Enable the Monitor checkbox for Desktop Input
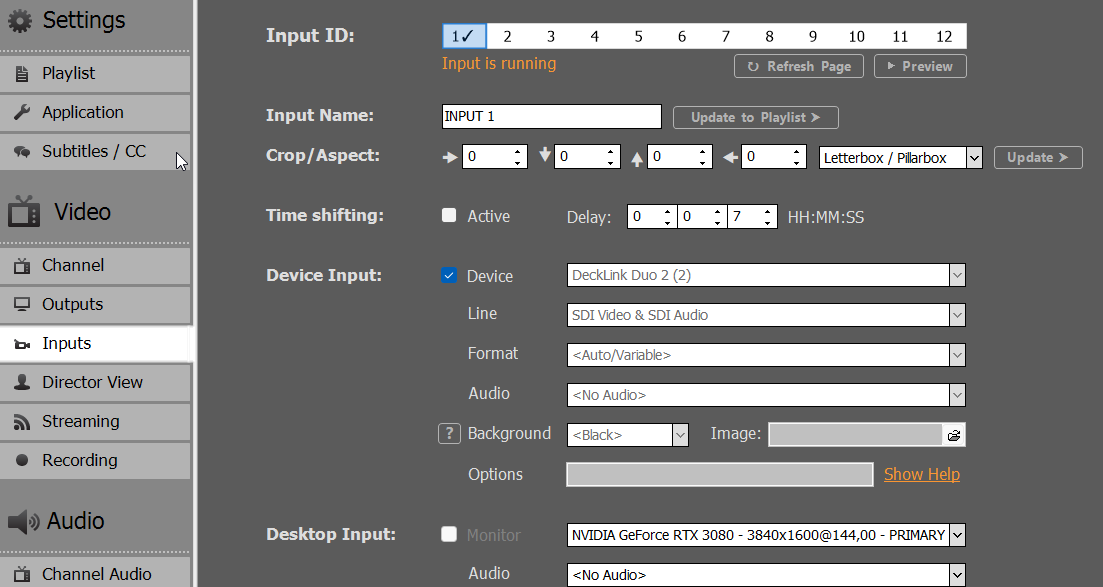This screenshot has height=587, width=1103. tap(449, 534)
